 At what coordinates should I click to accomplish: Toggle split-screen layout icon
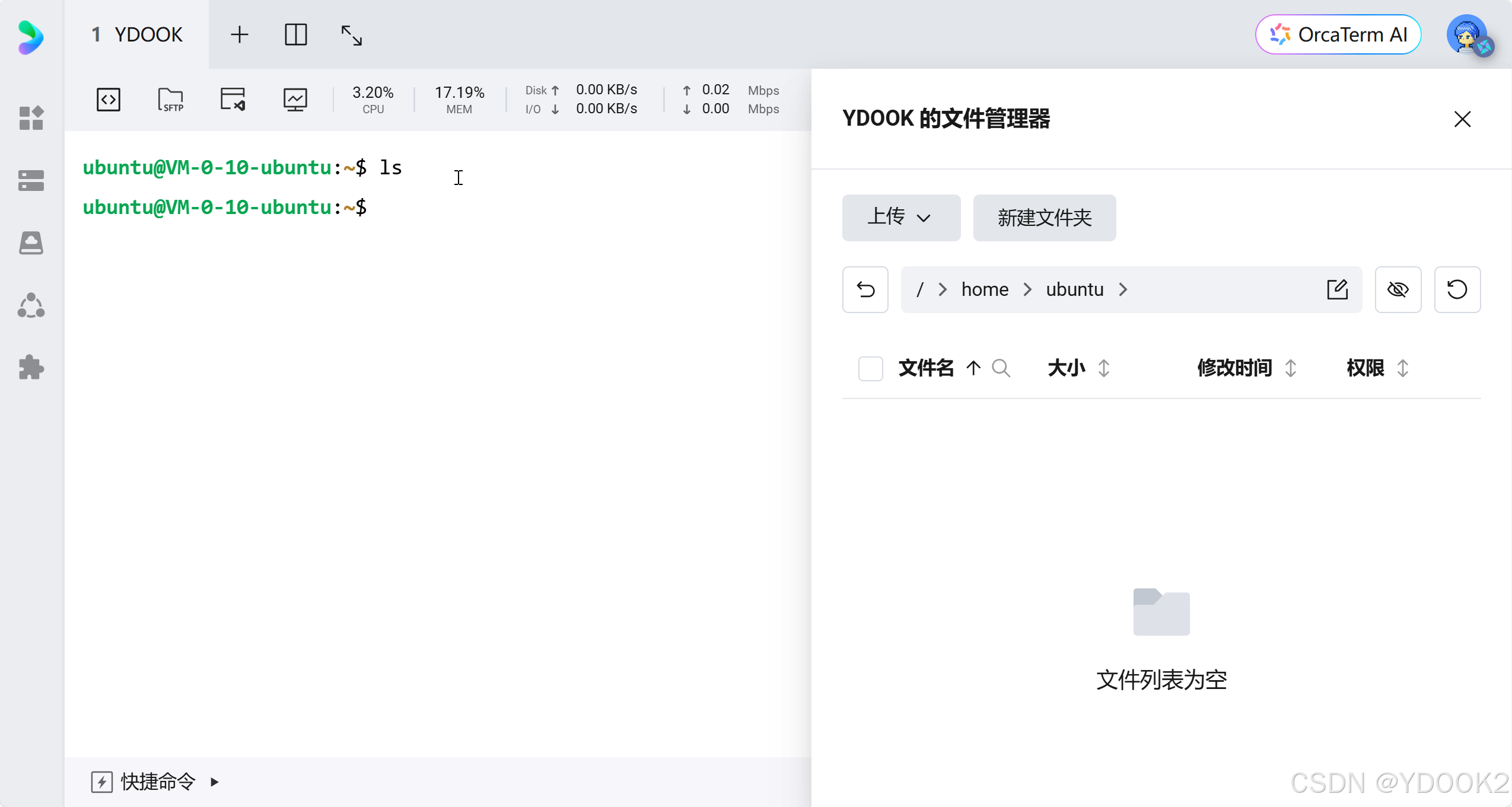[x=295, y=35]
